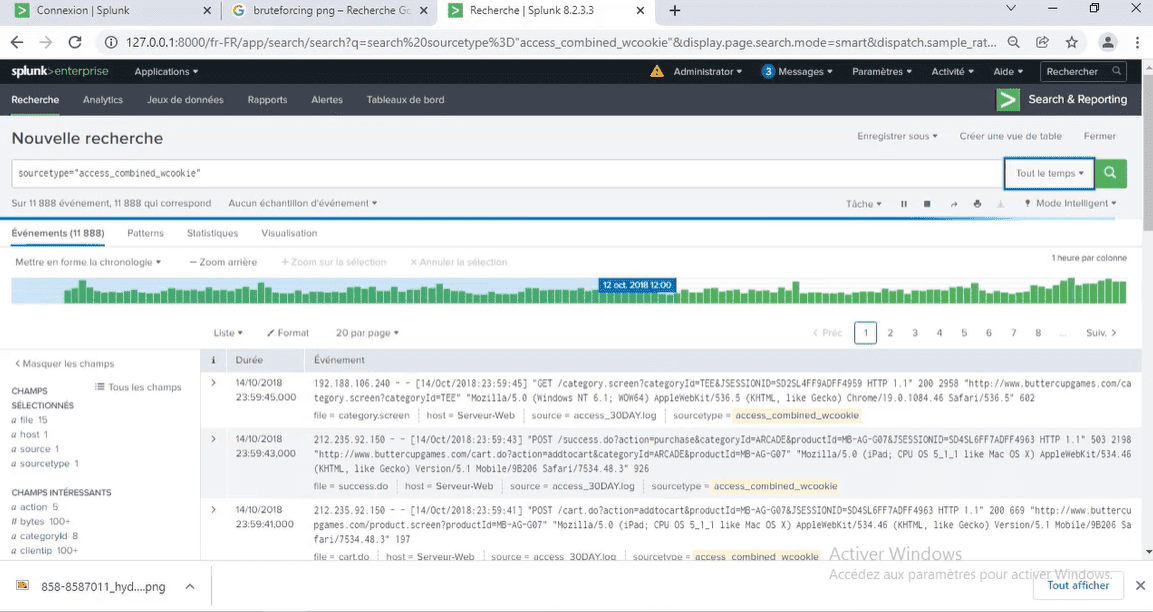This screenshot has height=612, width=1153.
Task: Click Zoom arrière on timeline
Action: pos(224,262)
